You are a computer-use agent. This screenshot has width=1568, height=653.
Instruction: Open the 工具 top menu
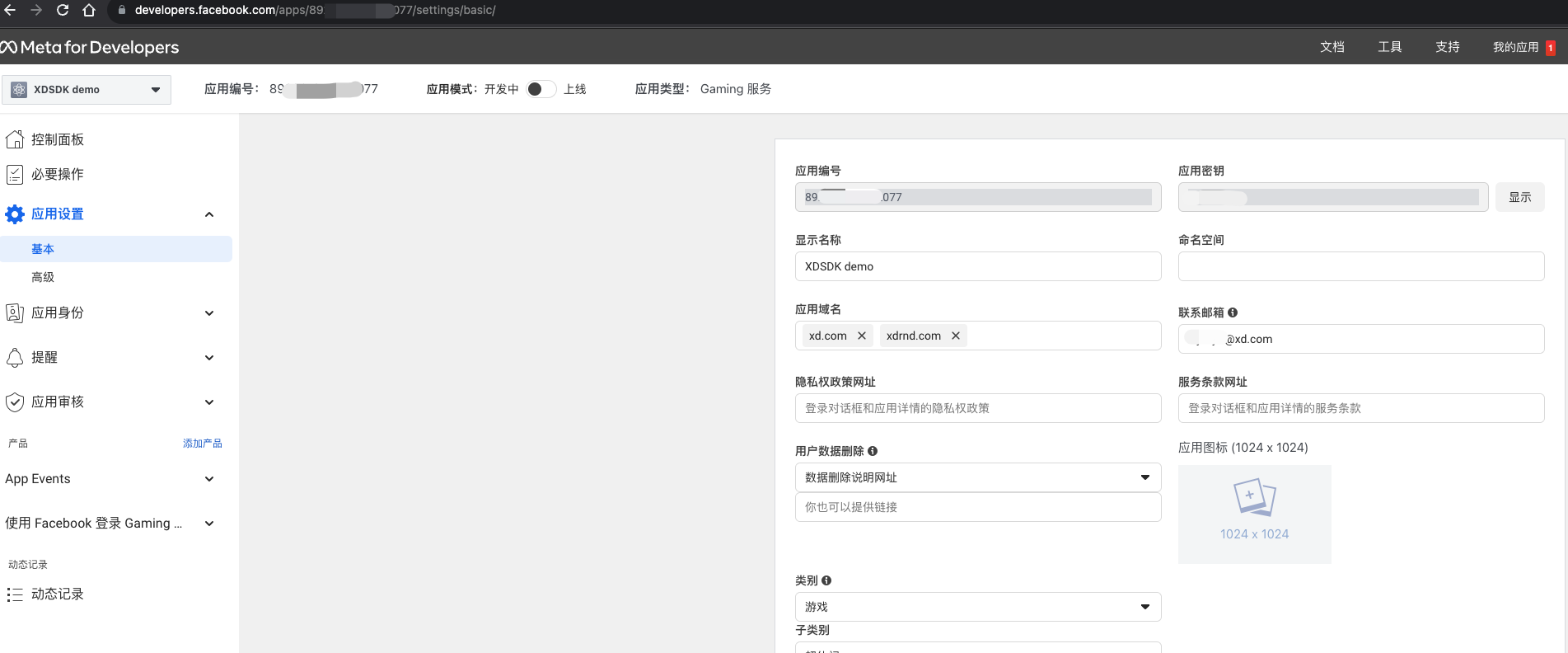point(1389,47)
